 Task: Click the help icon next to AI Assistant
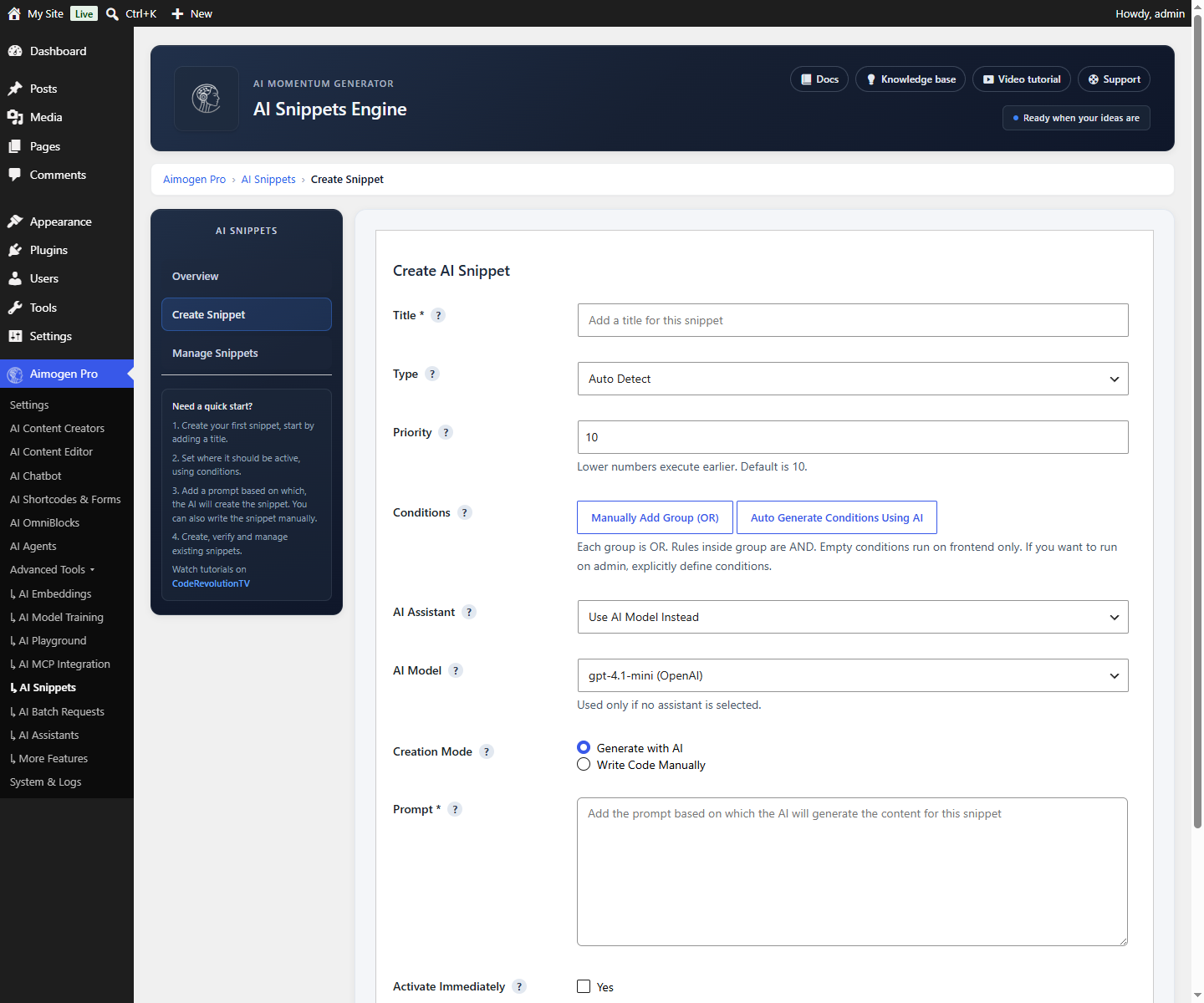pyautogui.click(x=469, y=612)
